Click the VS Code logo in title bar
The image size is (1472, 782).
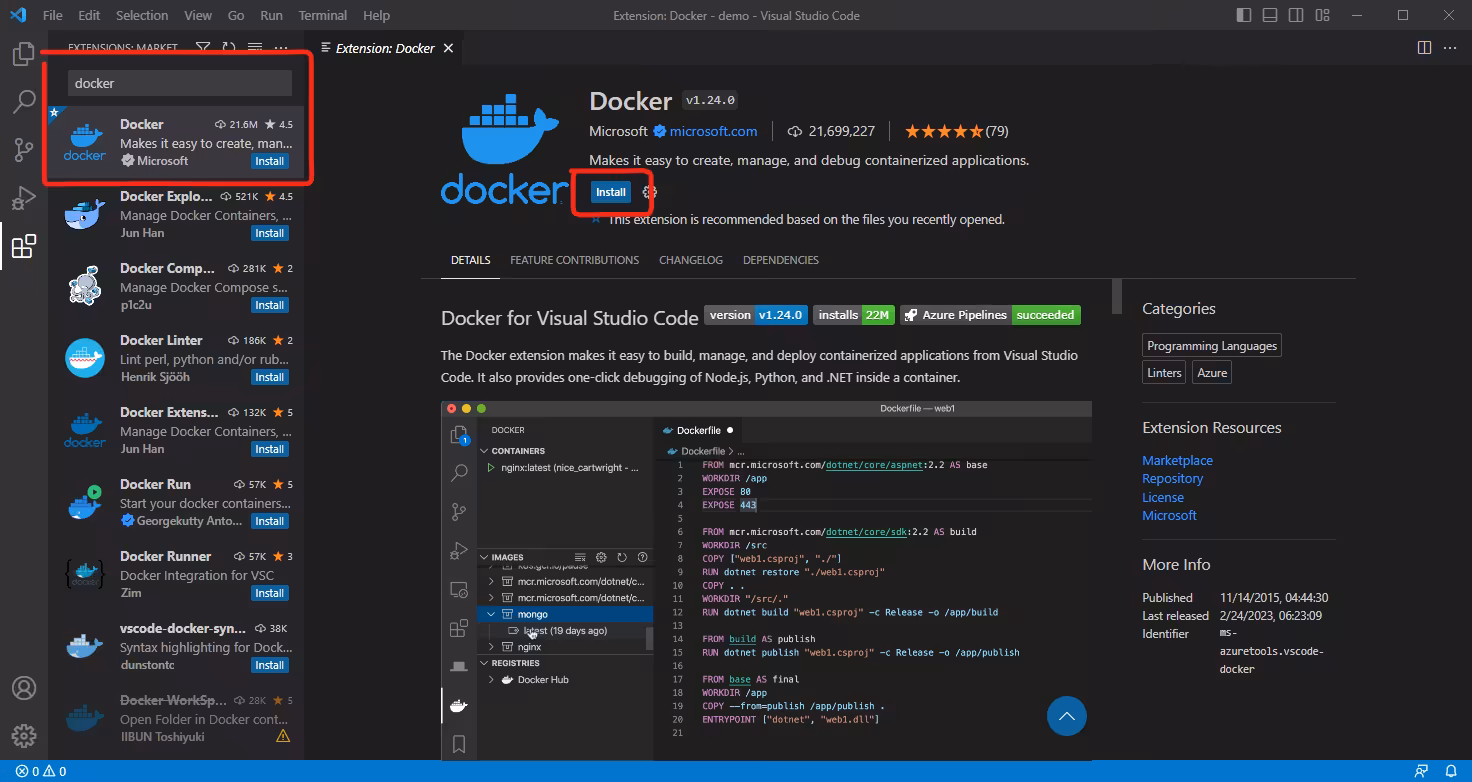tap(17, 15)
